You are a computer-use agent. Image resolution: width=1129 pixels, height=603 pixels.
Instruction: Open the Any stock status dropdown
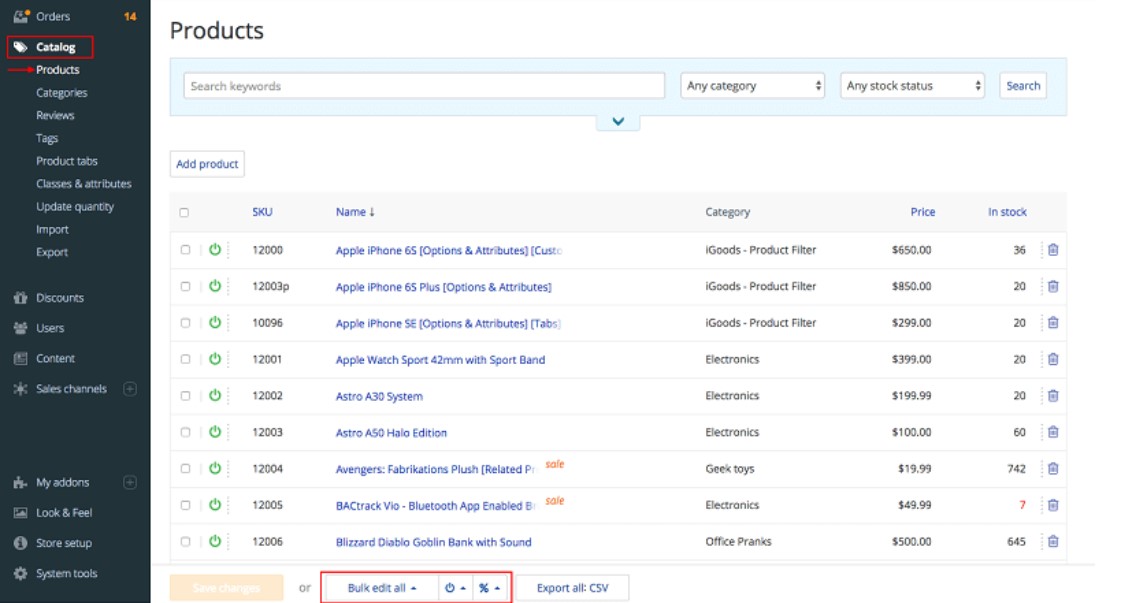[x=912, y=86]
